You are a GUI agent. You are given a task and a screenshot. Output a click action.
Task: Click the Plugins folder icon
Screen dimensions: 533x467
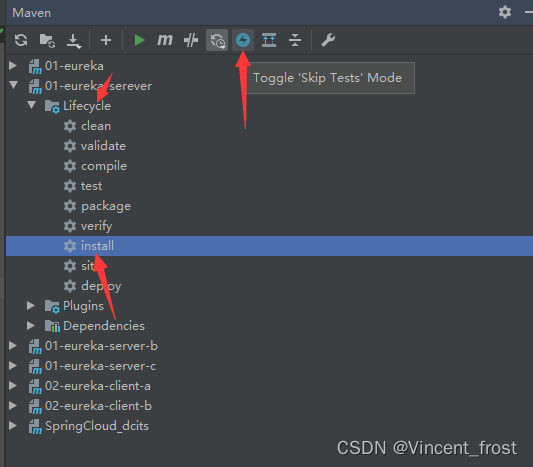pyautogui.click(x=52, y=307)
